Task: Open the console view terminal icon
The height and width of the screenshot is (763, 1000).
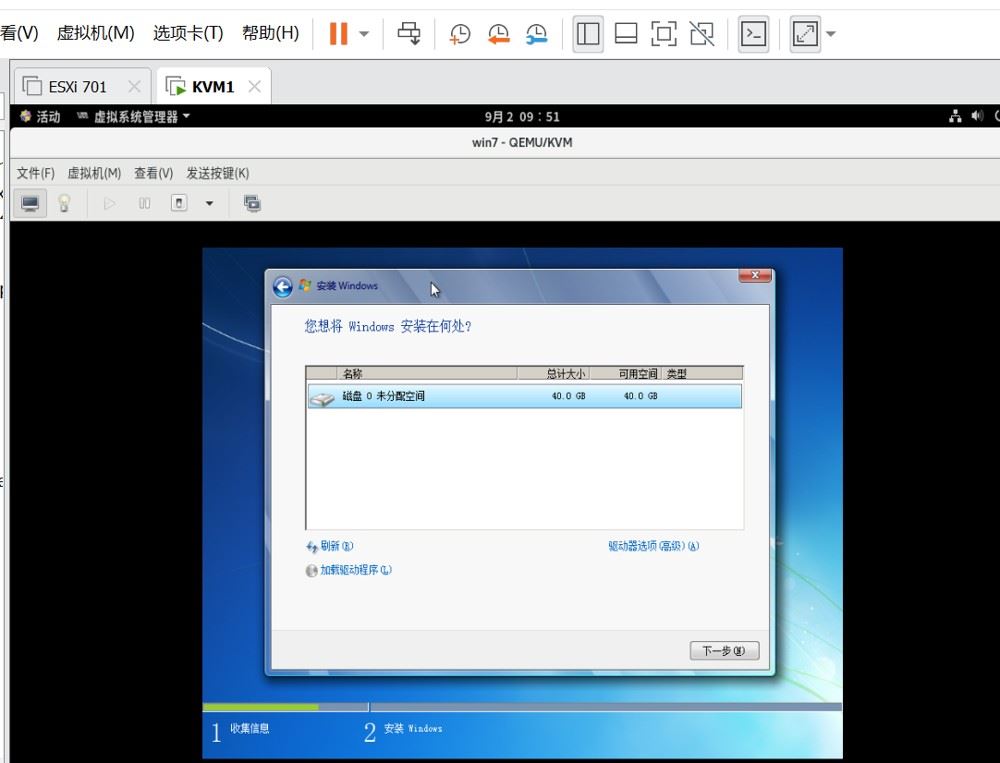Action: [x=753, y=34]
